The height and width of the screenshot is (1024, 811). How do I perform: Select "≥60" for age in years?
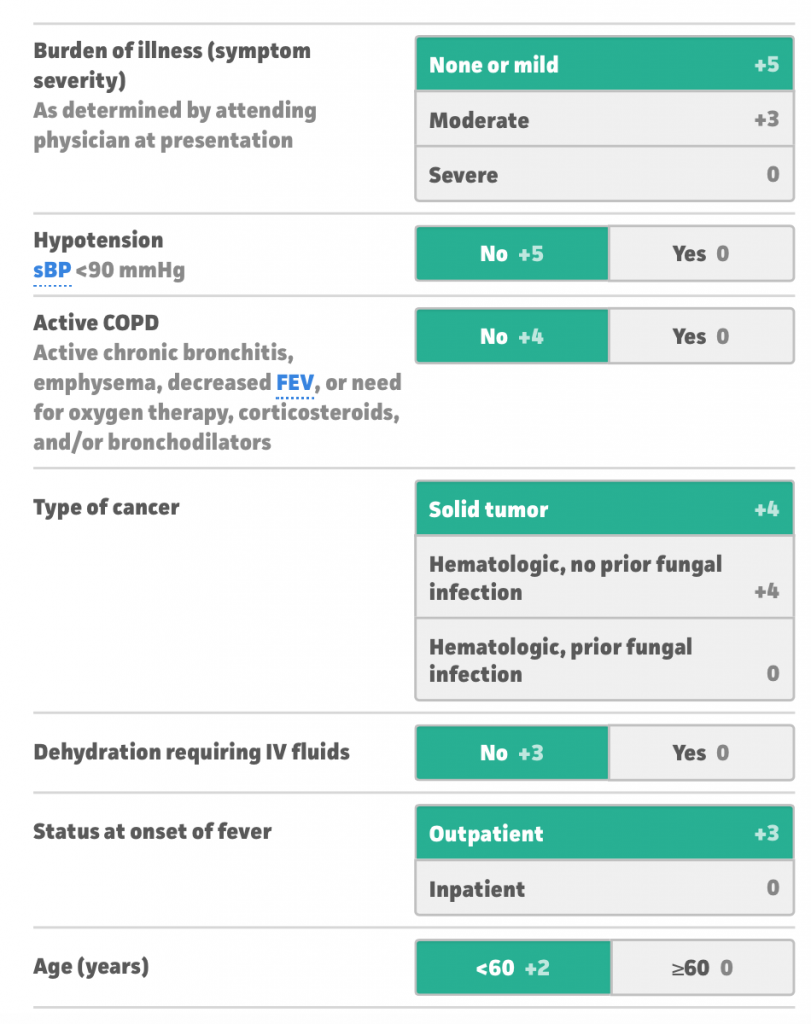pyautogui.click(x=701, y=967)
